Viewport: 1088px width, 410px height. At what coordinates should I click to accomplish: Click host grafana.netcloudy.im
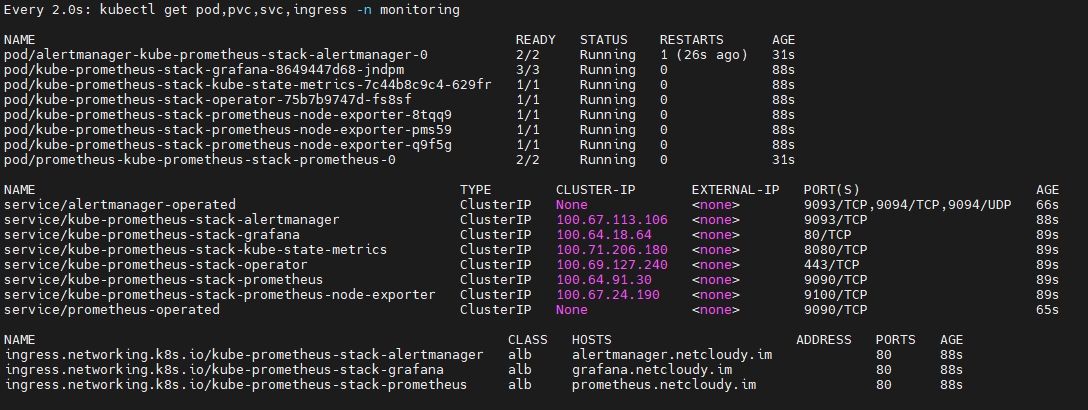coord(652,370)
